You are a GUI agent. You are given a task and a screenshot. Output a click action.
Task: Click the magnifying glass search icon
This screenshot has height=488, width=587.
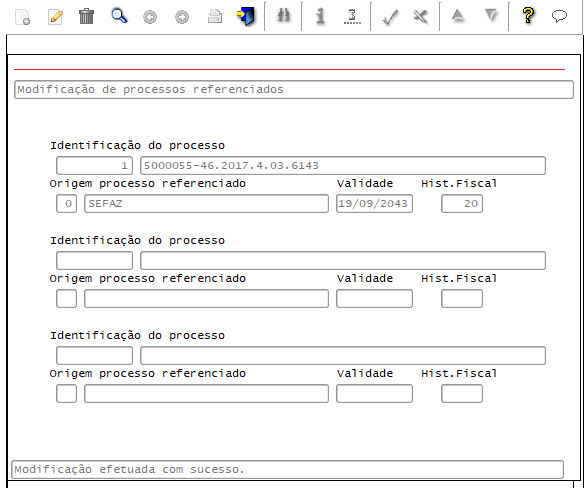click(119, 16)
